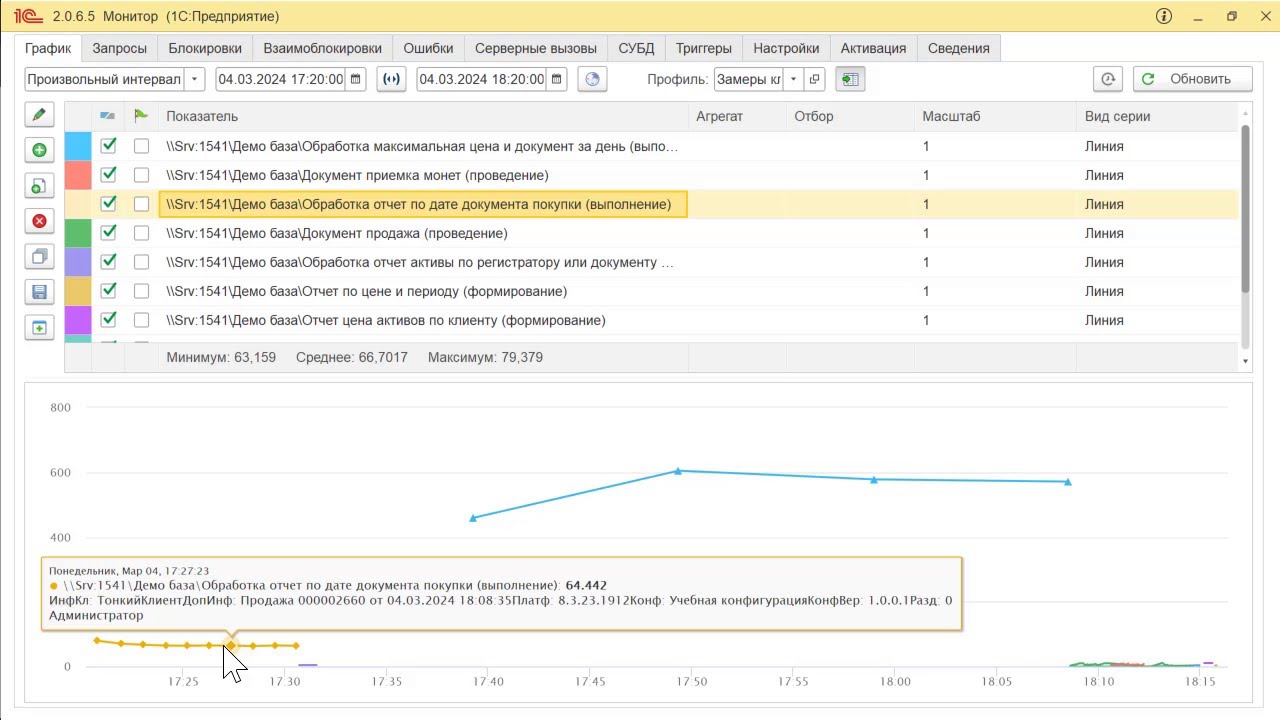1280x720 pixels.
Task: Select the Документ продажа (проведение) row text
Action: (x=337, y=233)
